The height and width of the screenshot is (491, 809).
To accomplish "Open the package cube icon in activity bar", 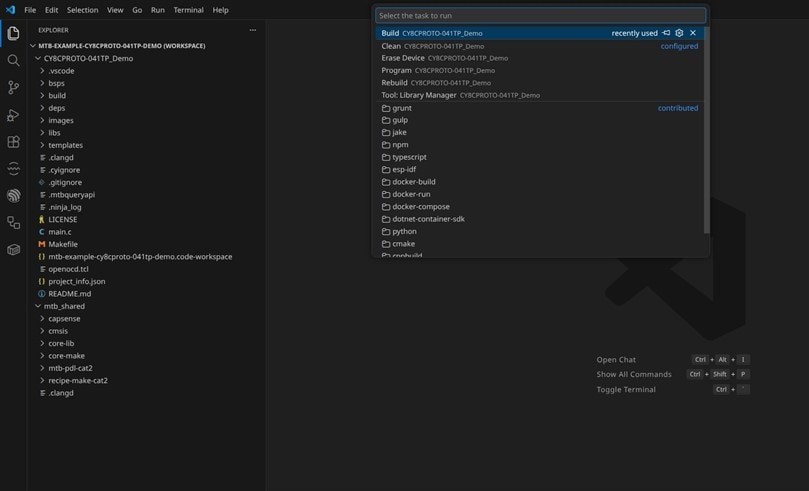I will 13,250.
